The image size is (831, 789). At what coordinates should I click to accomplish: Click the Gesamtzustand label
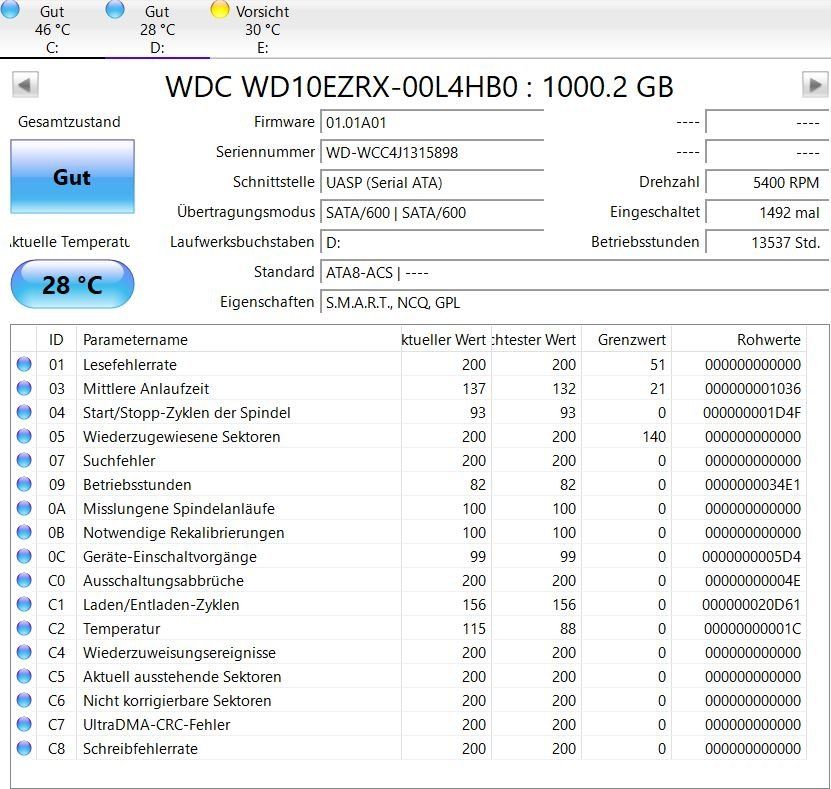69,122
